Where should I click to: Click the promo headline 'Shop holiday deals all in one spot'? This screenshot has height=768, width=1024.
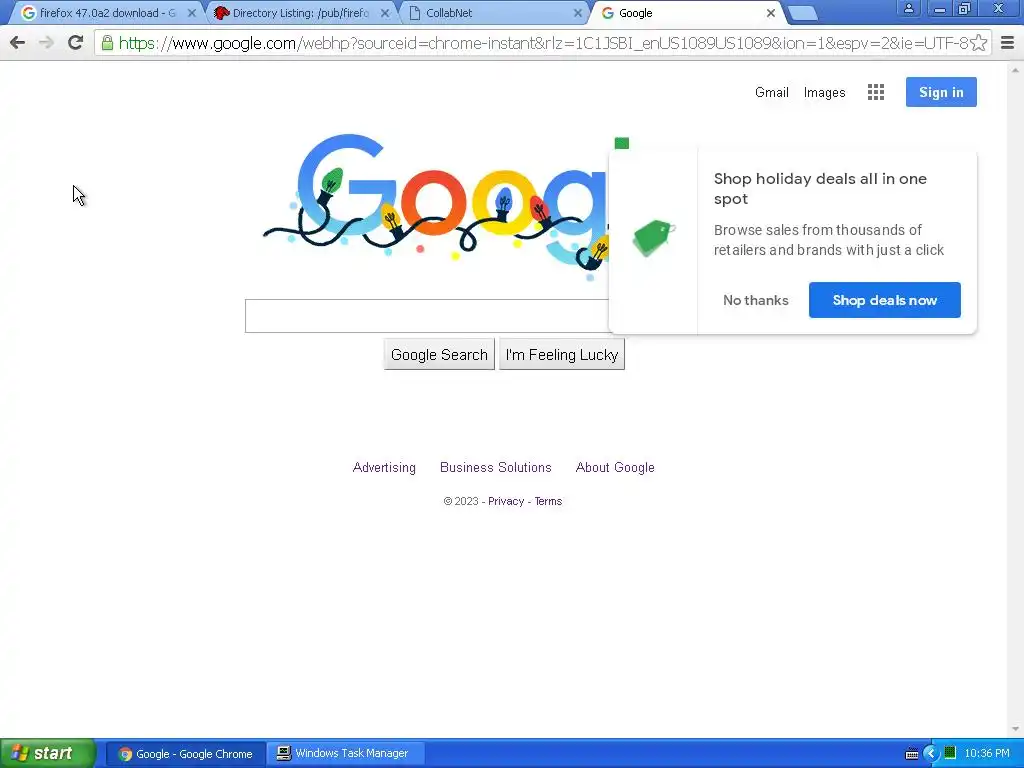pos(820,189)
